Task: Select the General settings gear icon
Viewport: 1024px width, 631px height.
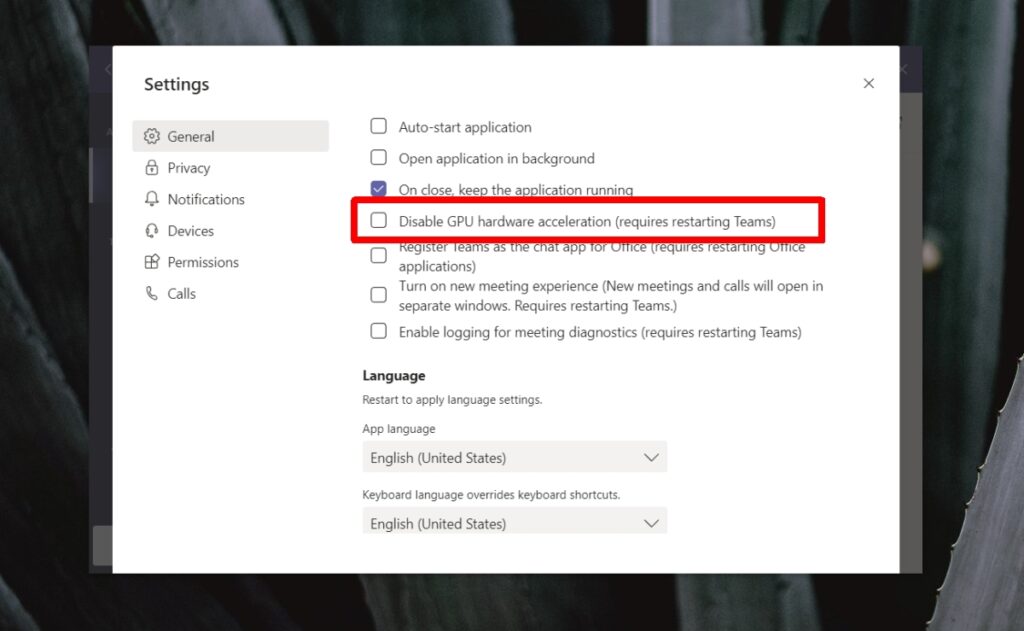Action: click(151, 136)
